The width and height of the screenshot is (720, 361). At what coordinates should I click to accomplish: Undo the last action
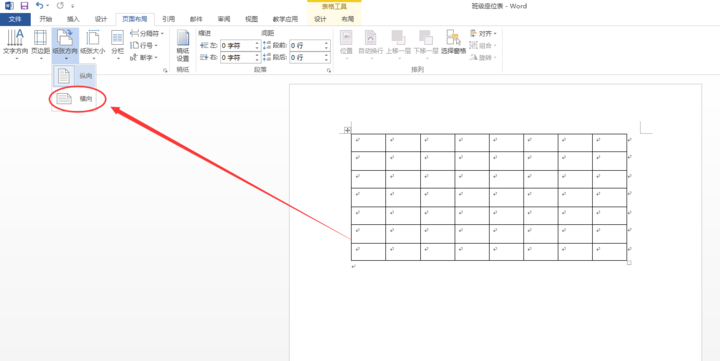(39, 6)
